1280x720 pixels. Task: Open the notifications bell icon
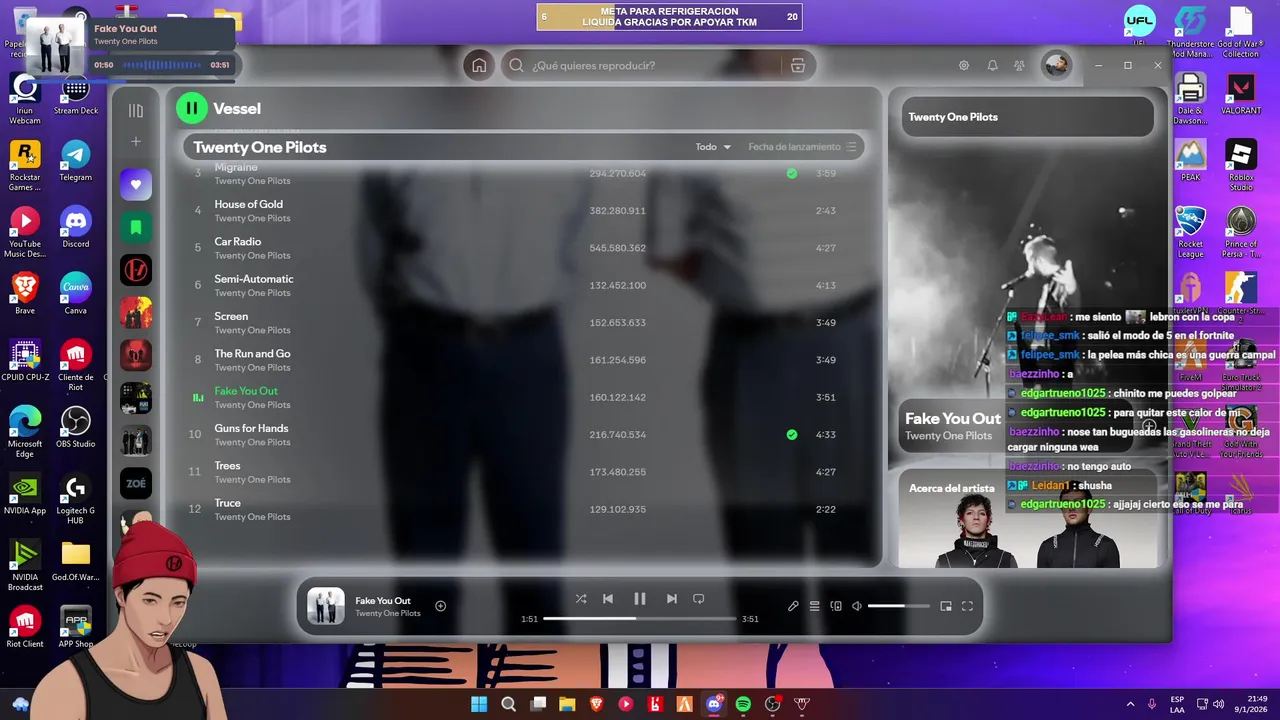(992, 65)
